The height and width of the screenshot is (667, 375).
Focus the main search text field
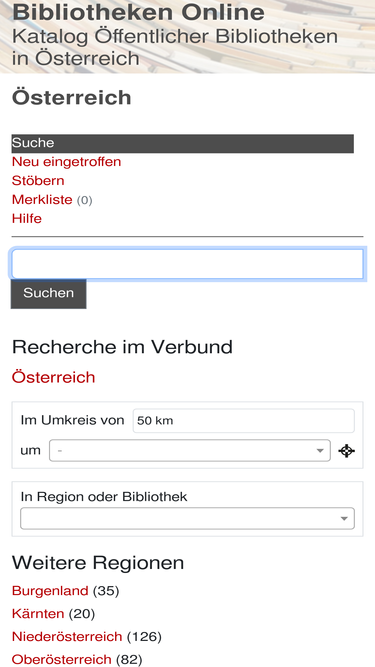(187, 264)
